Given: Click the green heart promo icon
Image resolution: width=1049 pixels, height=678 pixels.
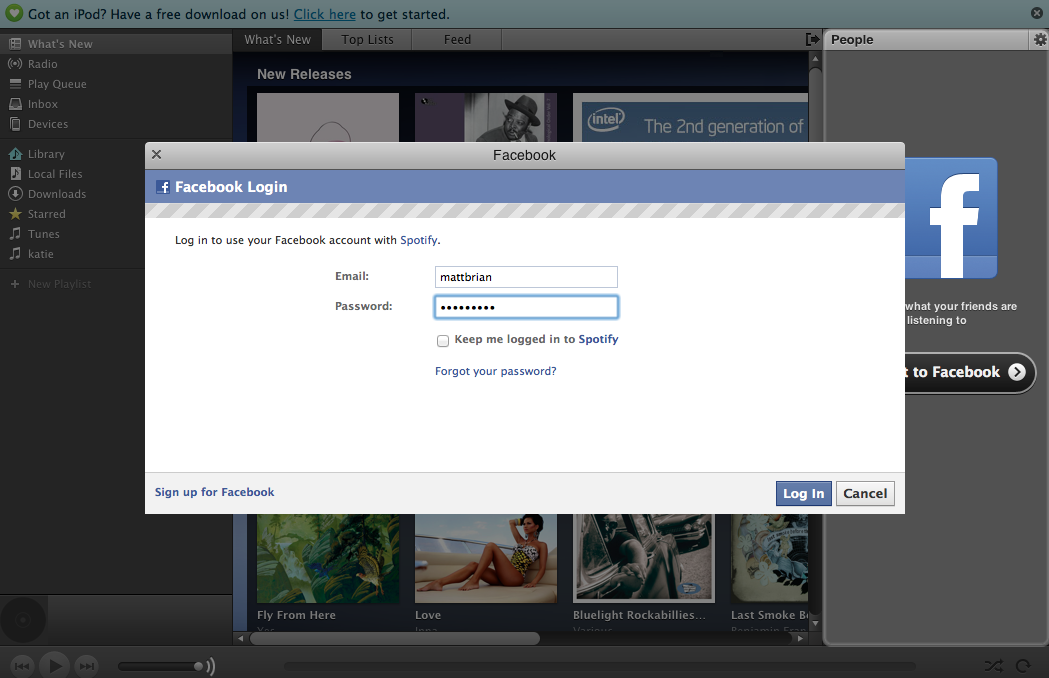Looking at the screenshot, I should coord(14,13).
